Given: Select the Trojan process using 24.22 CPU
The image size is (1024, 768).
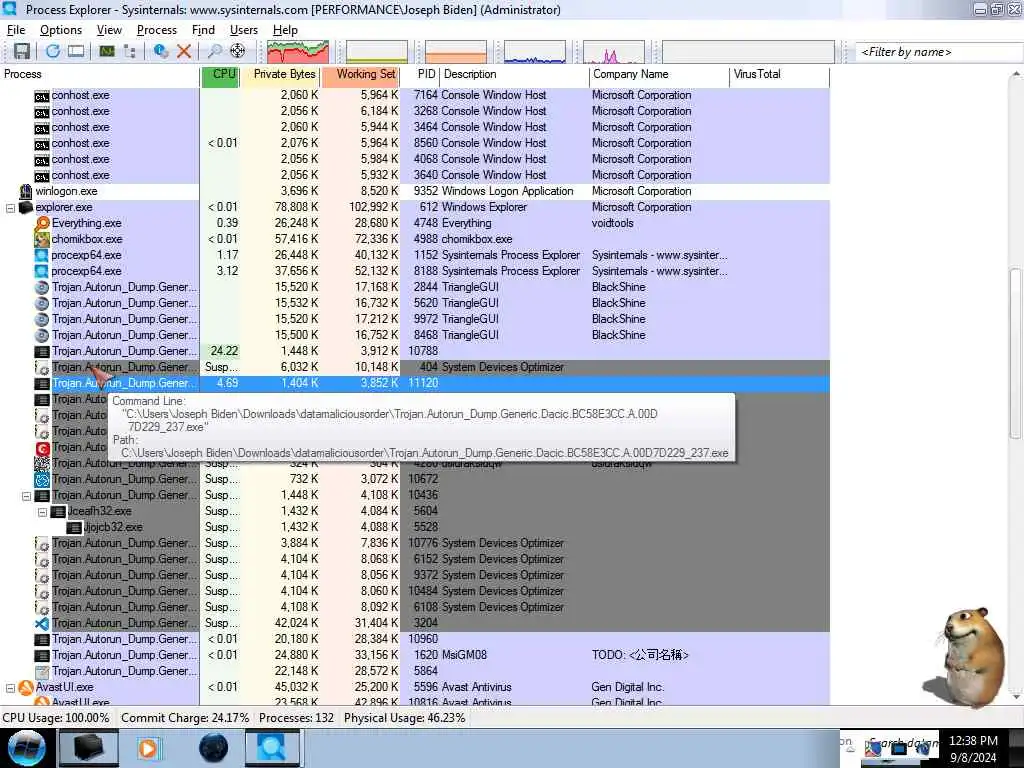Looking at the screenshot, I should point(415,351).
